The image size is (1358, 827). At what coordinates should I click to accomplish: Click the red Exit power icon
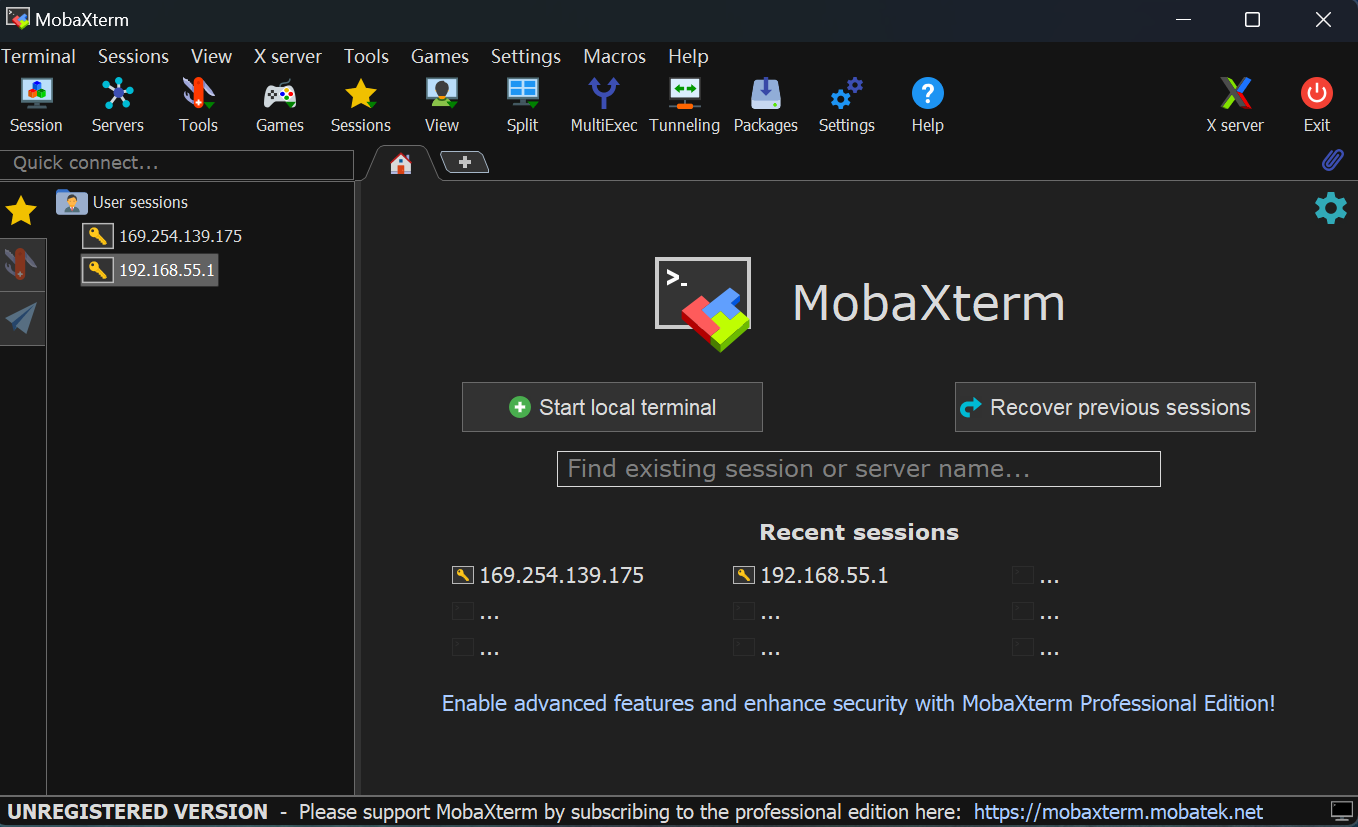point(1317,105)
